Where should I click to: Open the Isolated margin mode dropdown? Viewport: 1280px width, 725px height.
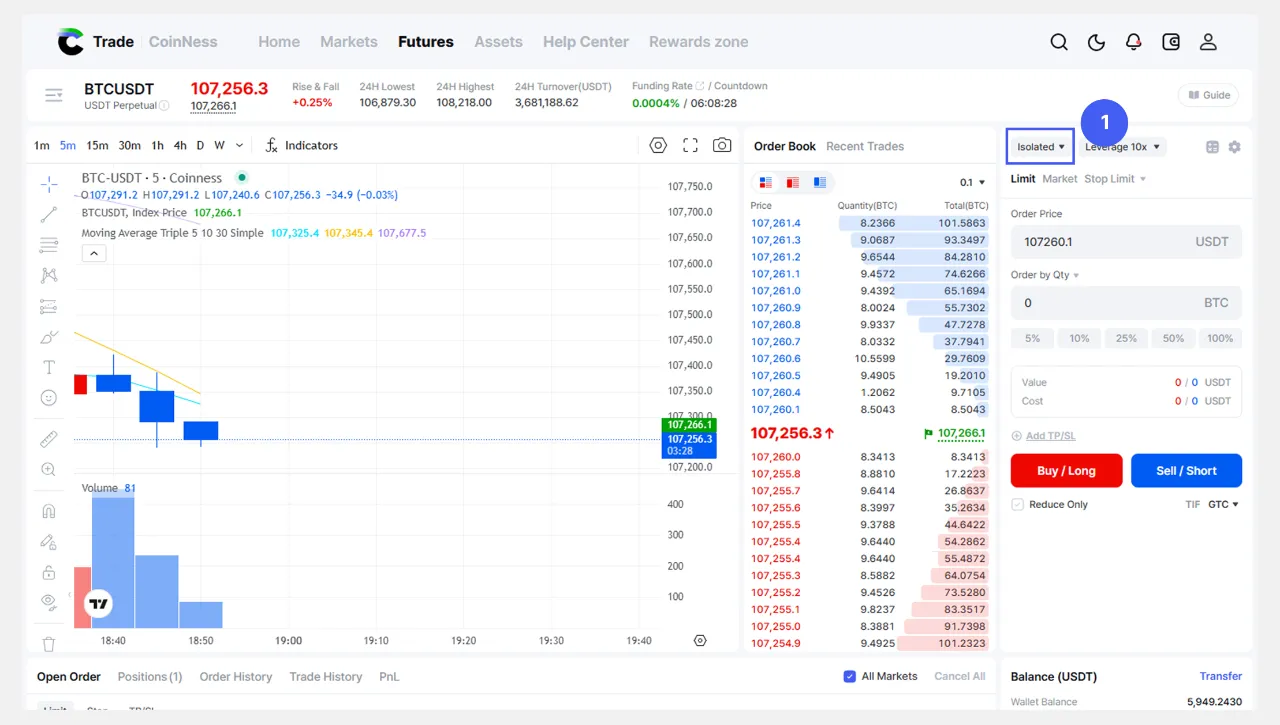(x=1040, y=147)
